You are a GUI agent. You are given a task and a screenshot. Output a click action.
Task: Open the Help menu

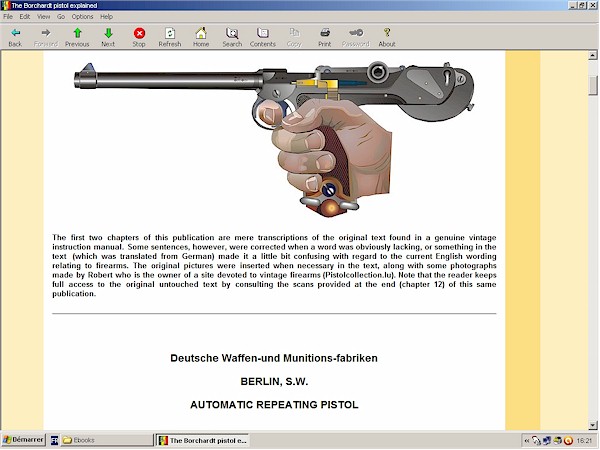coord(106,16)
